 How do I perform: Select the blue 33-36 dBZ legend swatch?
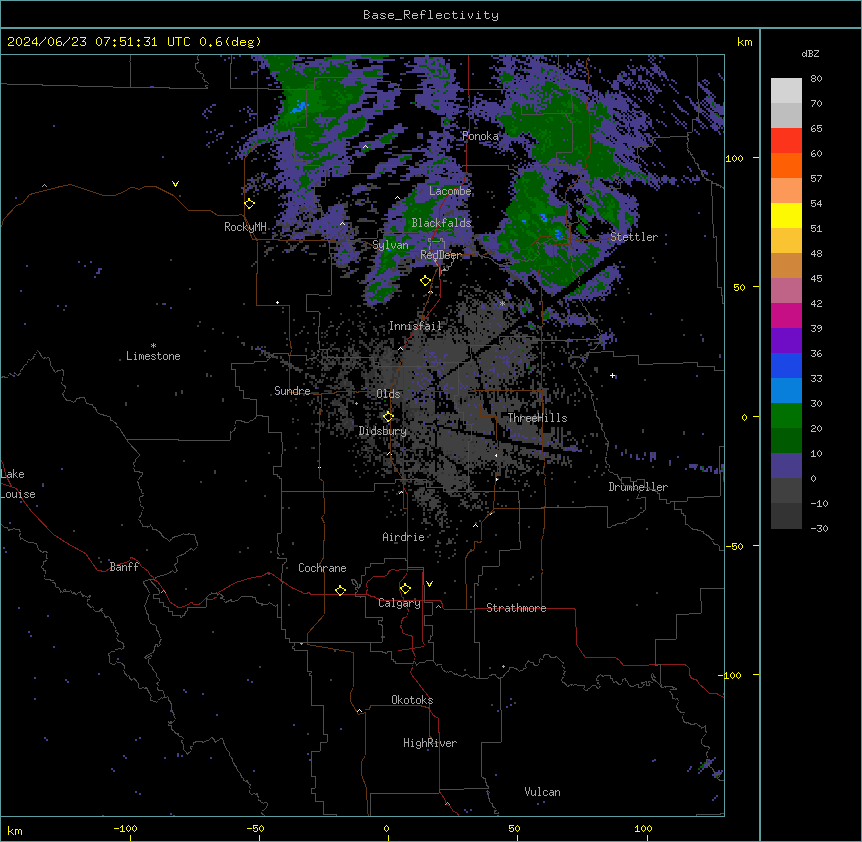click(786, 365)
